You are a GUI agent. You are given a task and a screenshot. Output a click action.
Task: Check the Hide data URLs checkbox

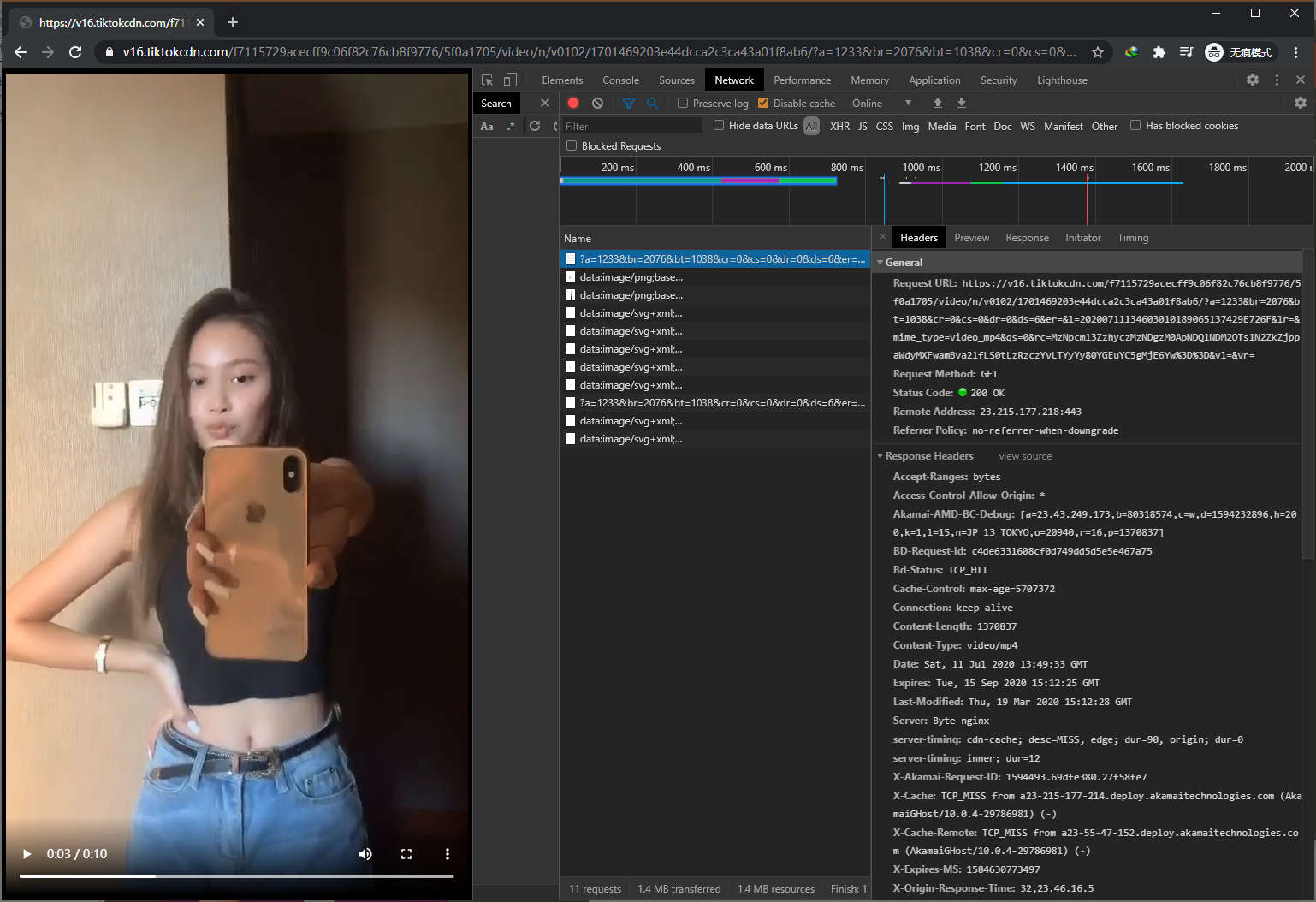pos(718,125)
